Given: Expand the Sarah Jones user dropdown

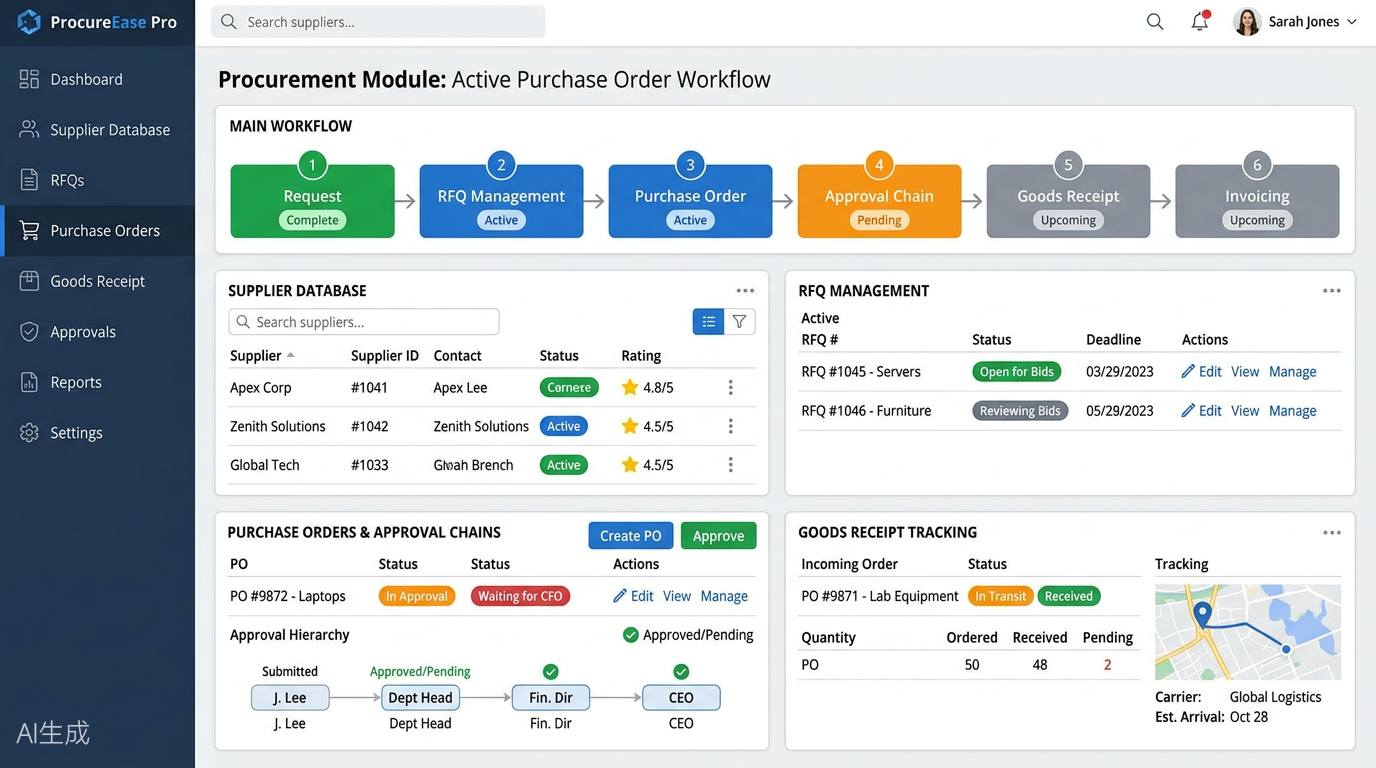Looking at the screenshot, I should coord(1352,22).
